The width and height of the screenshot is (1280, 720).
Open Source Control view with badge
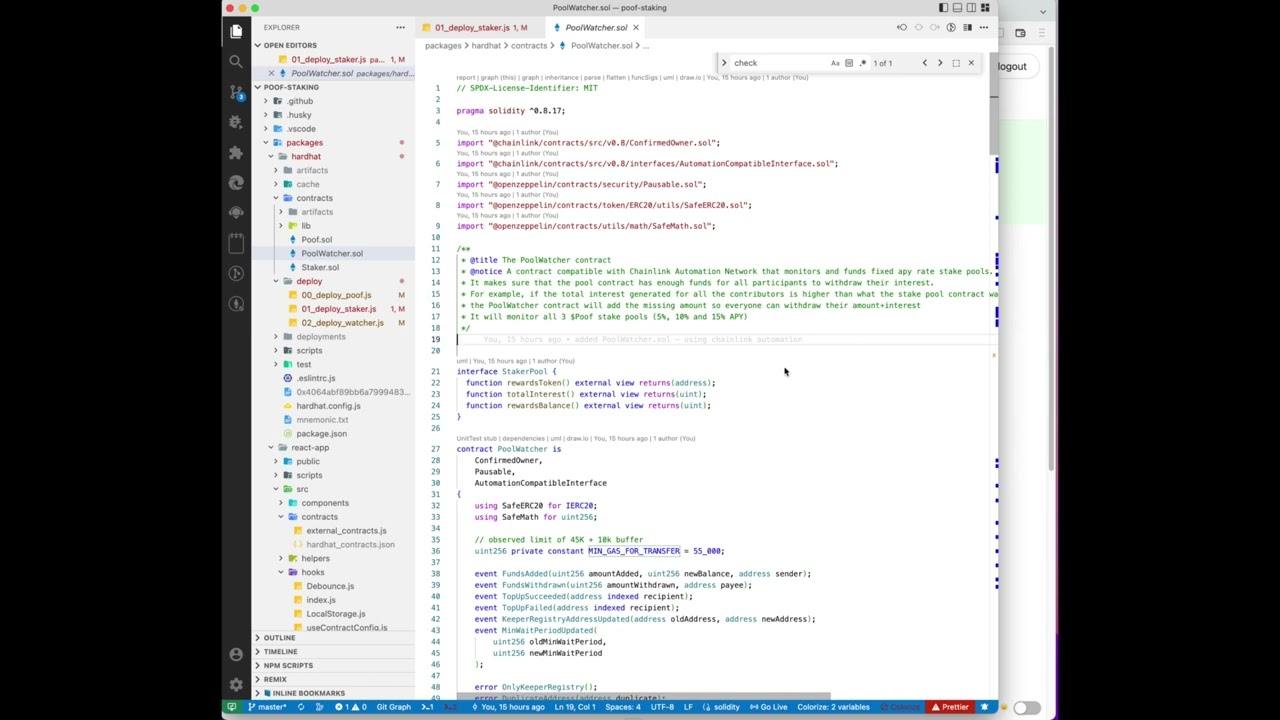236,92
